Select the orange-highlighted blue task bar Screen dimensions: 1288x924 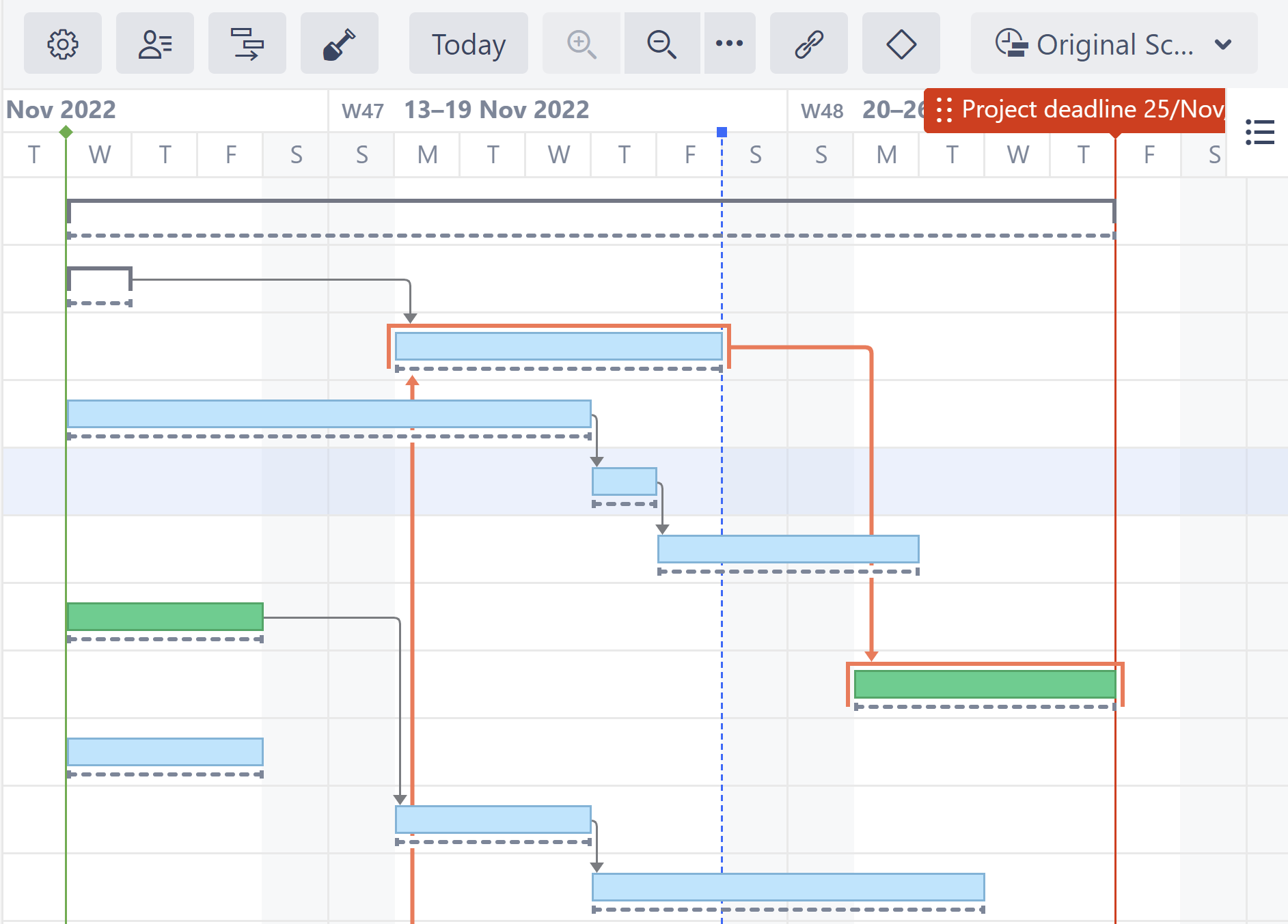coord(558,346)
